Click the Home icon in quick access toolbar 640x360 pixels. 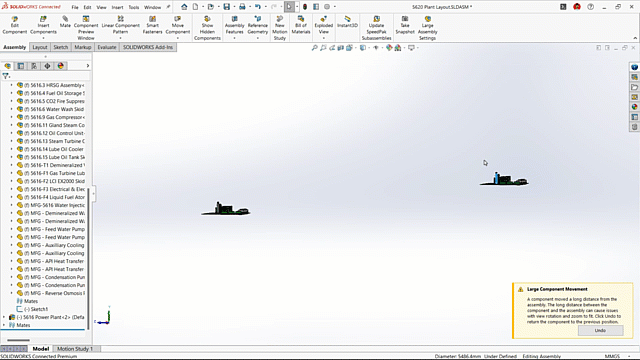click(x=184, y=7)
